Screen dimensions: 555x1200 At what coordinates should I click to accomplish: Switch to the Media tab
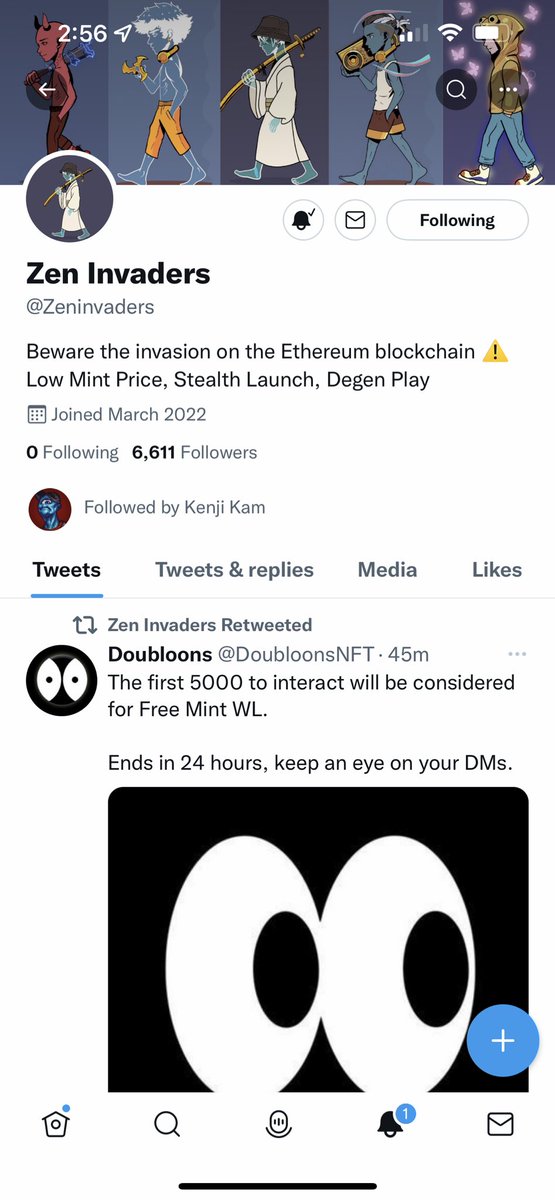387,570
